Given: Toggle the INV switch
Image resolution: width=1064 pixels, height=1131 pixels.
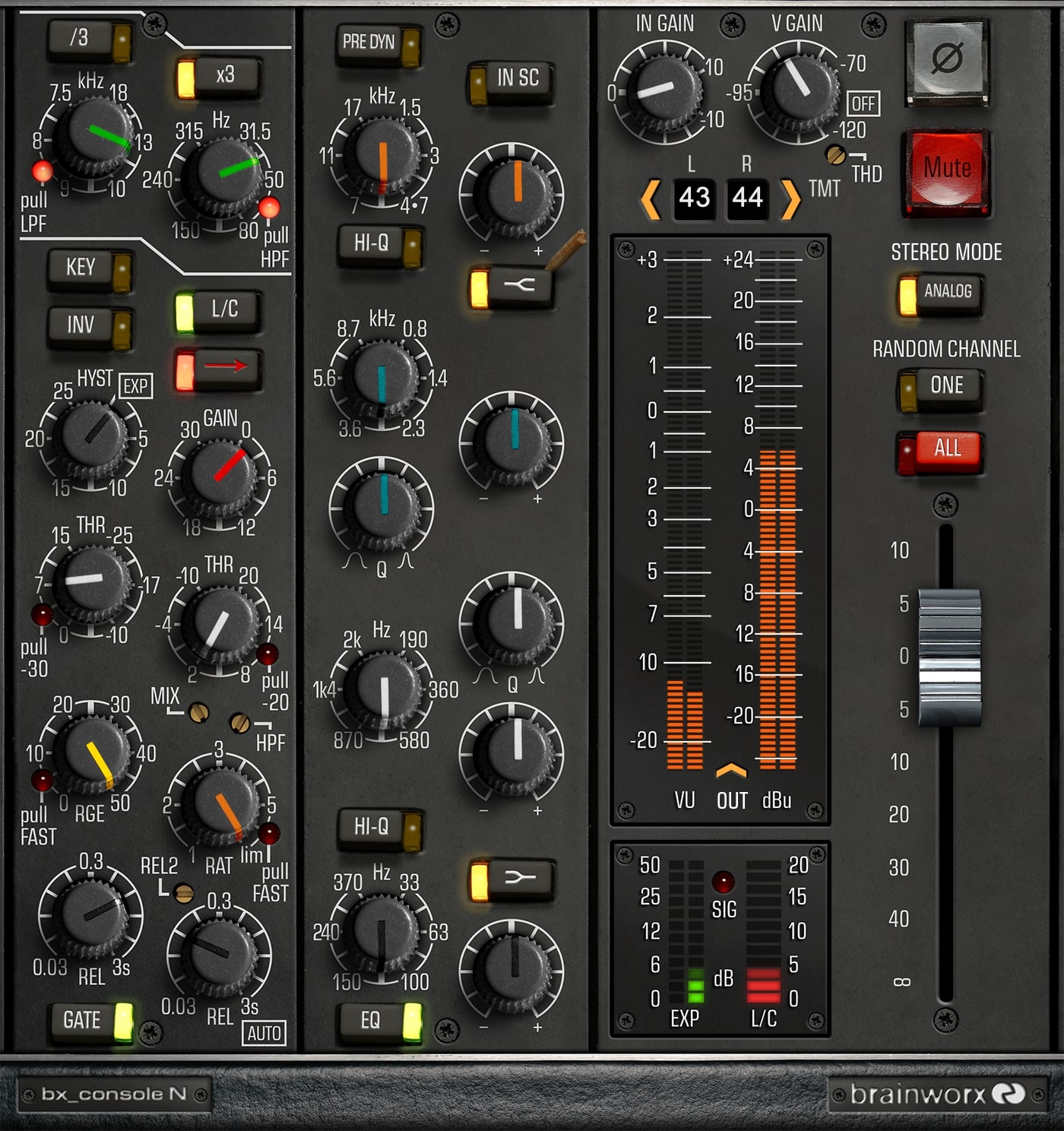Looking at the screenshot, I should (90, 328).
